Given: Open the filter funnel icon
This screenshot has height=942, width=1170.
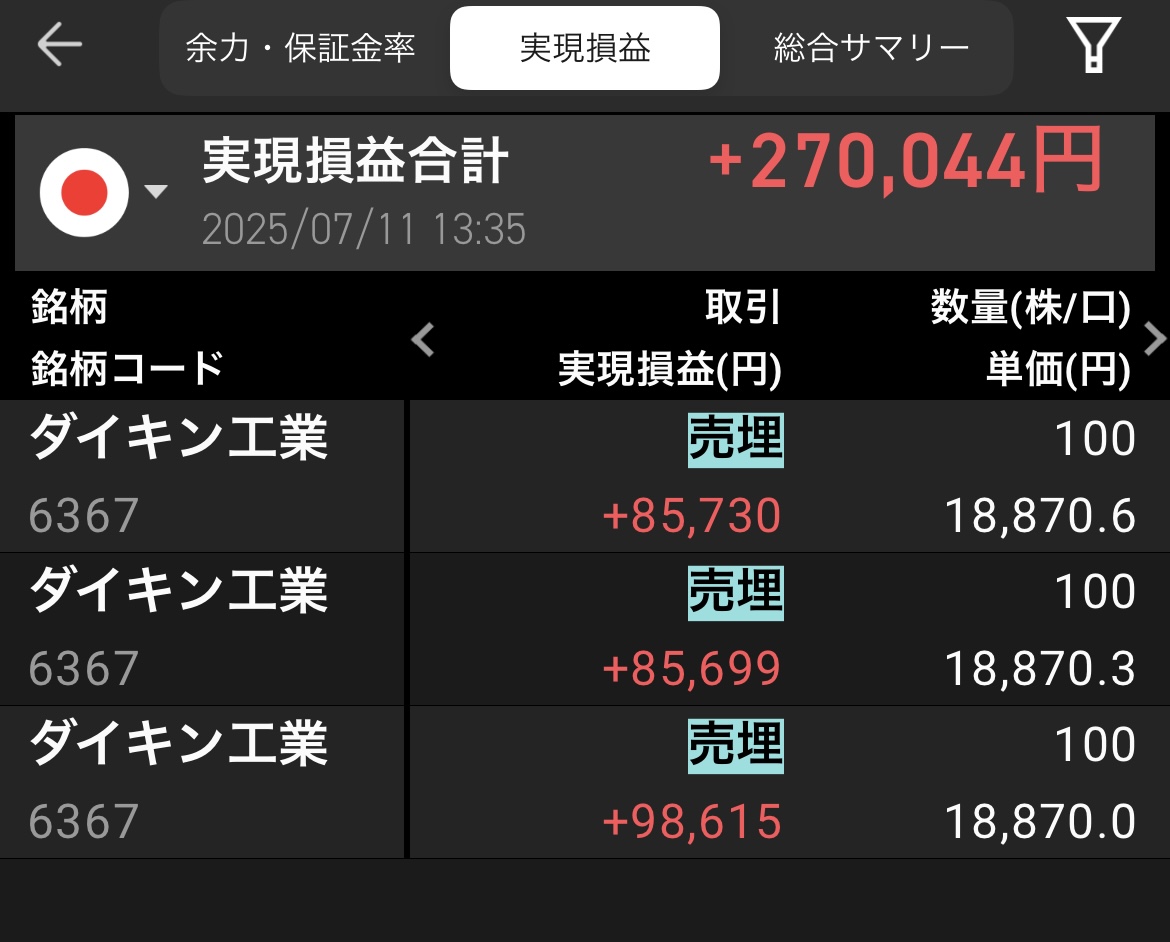Looking at the screenshot, I should click(x=1093, y=45).
